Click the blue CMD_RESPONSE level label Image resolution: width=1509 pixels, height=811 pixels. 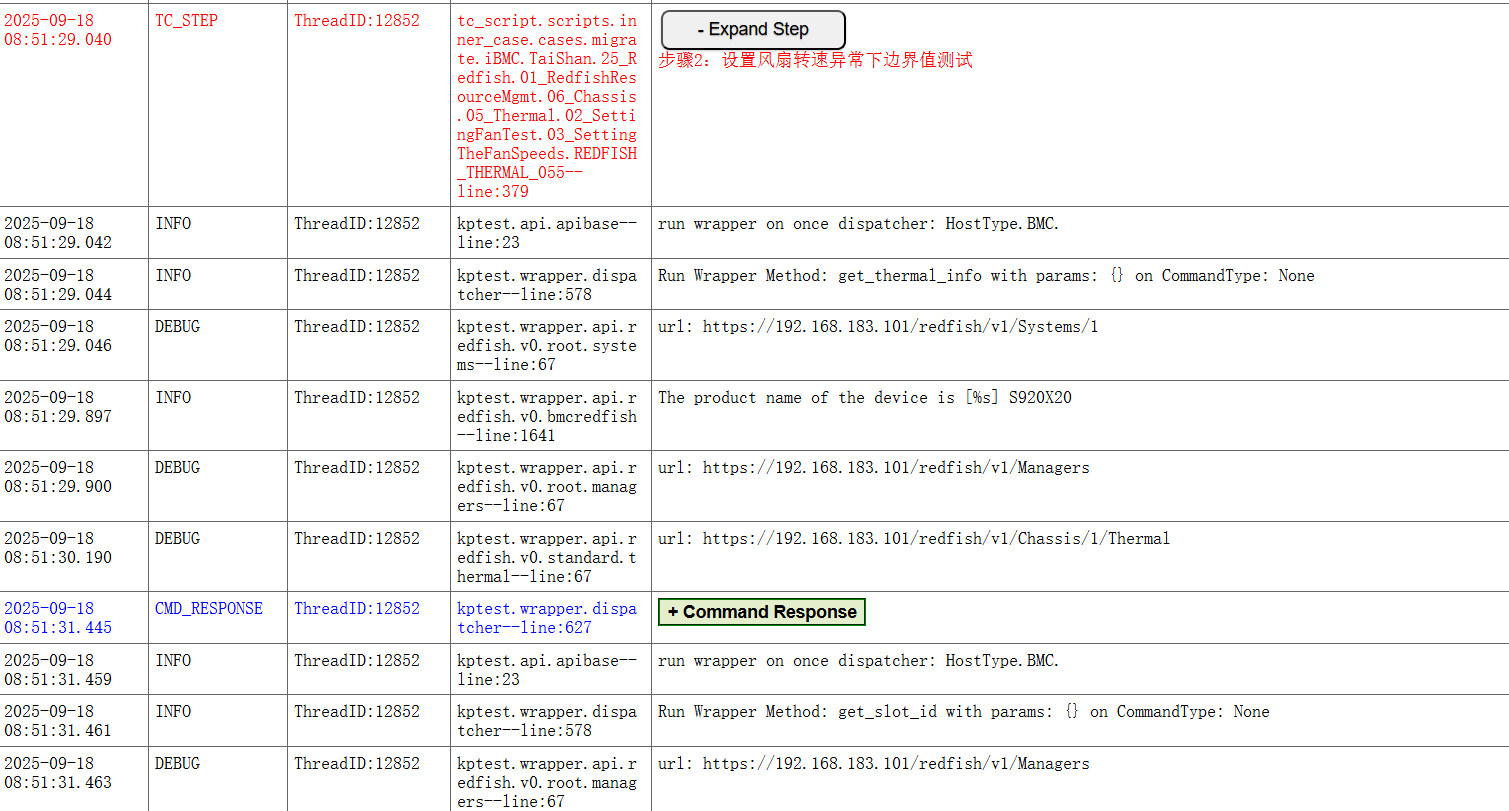click(208, 609)
